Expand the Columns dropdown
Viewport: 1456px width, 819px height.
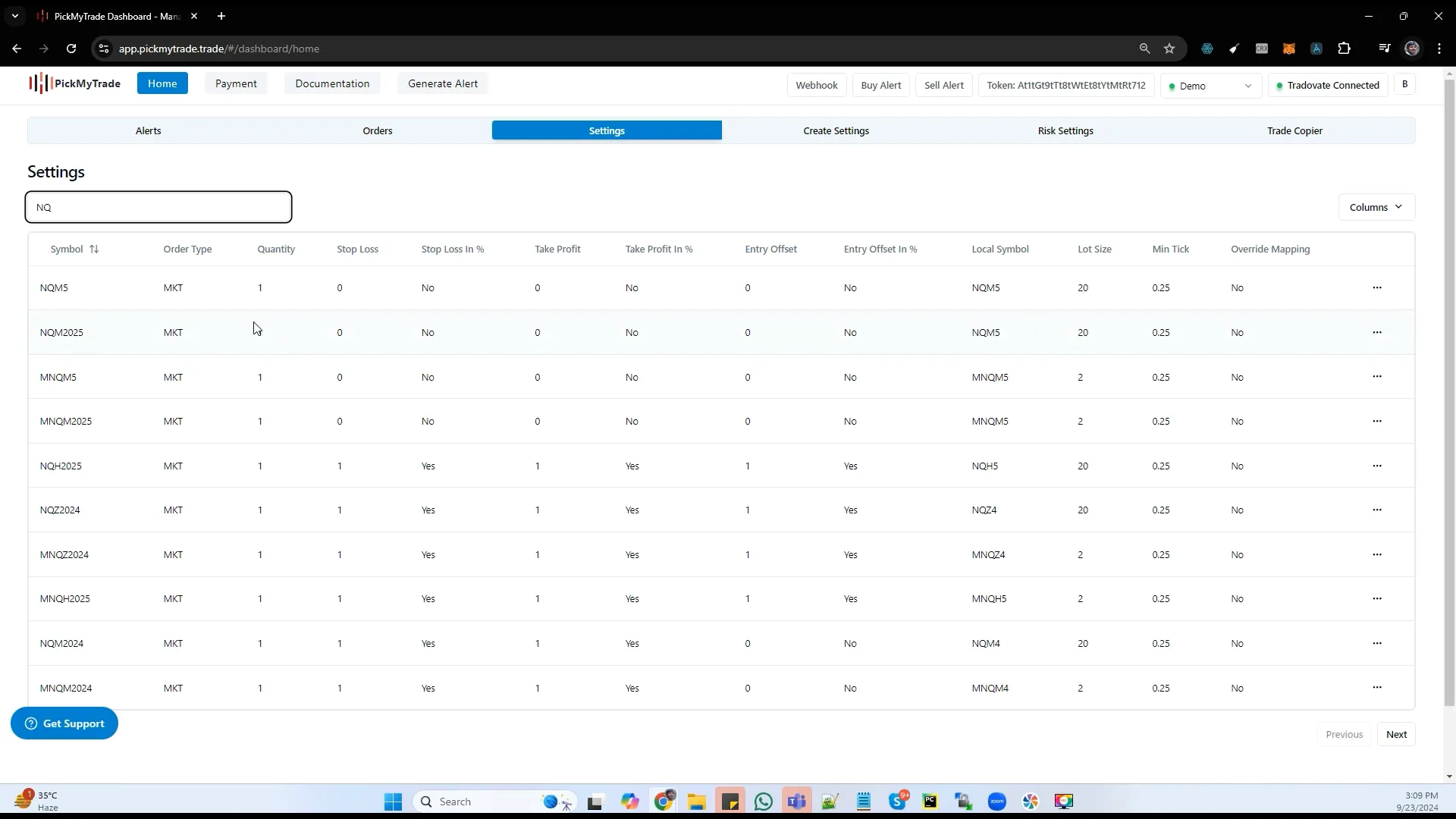[1376, 207]
